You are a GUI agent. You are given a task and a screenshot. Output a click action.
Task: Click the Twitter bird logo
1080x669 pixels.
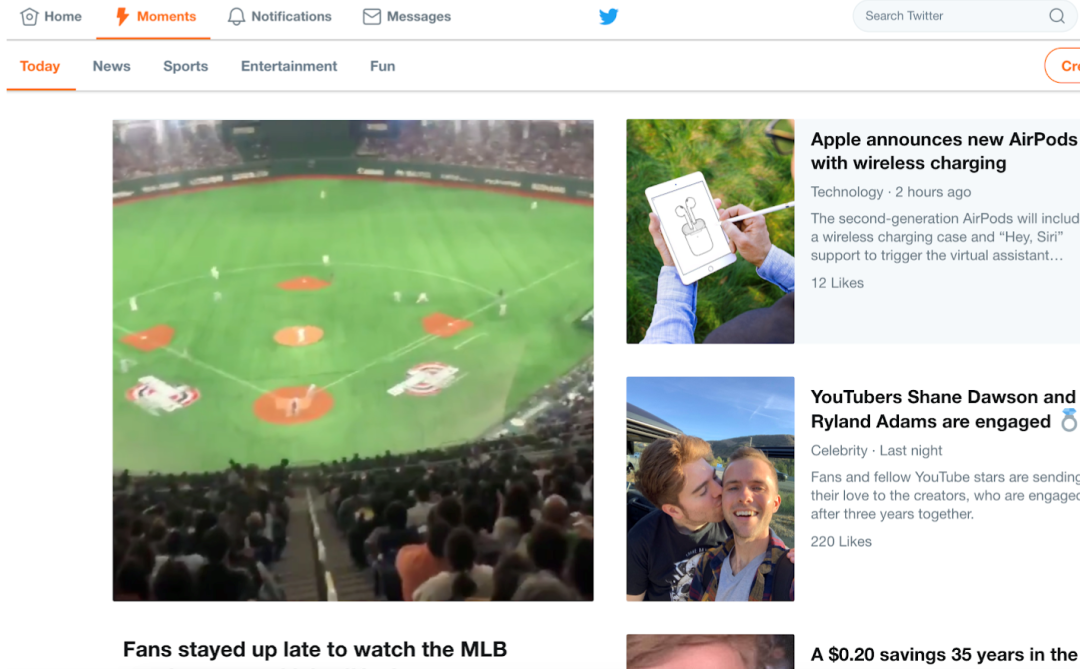[x=608, y=17]
